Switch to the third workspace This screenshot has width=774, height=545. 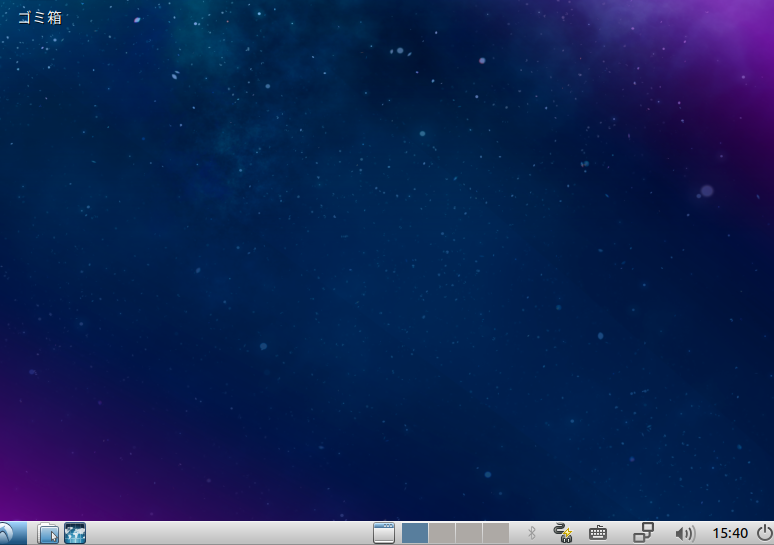(468, 533)
